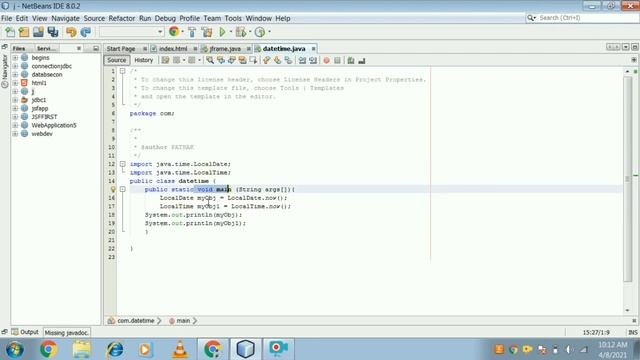This screenshot has width=640, height=360.
Task: Click the Stop Macro Recording icon
Action: pos(337,60)
